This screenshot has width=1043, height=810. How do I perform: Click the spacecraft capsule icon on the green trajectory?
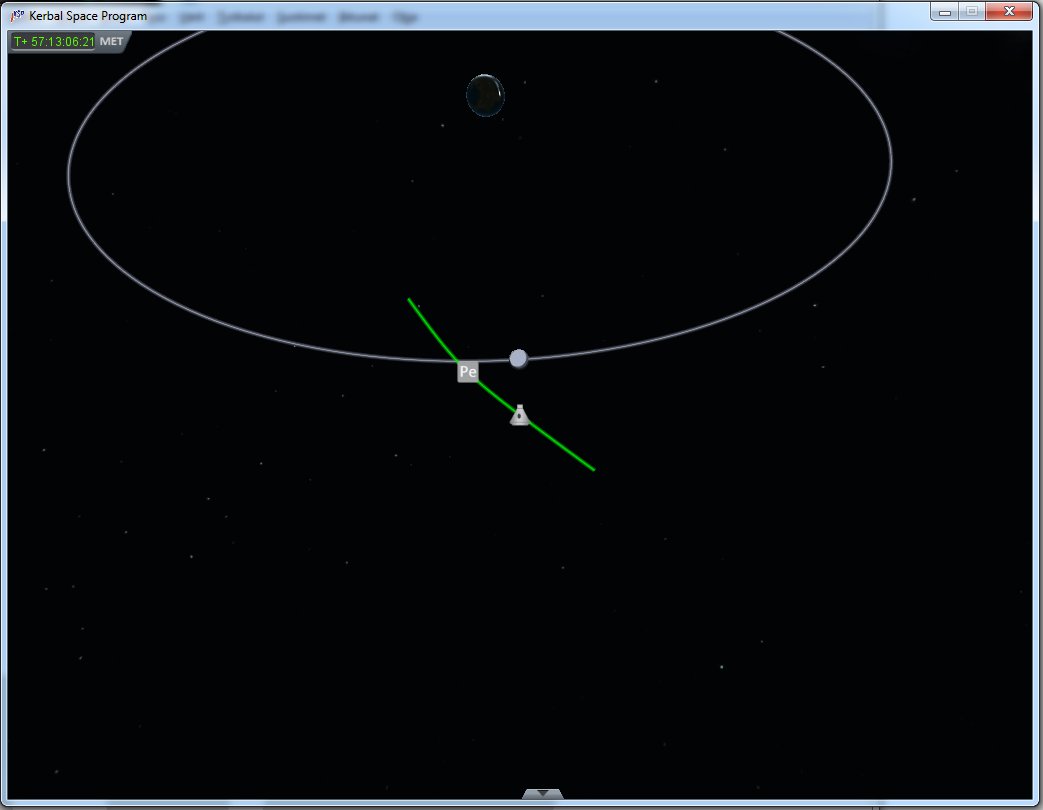pos(520,415)
